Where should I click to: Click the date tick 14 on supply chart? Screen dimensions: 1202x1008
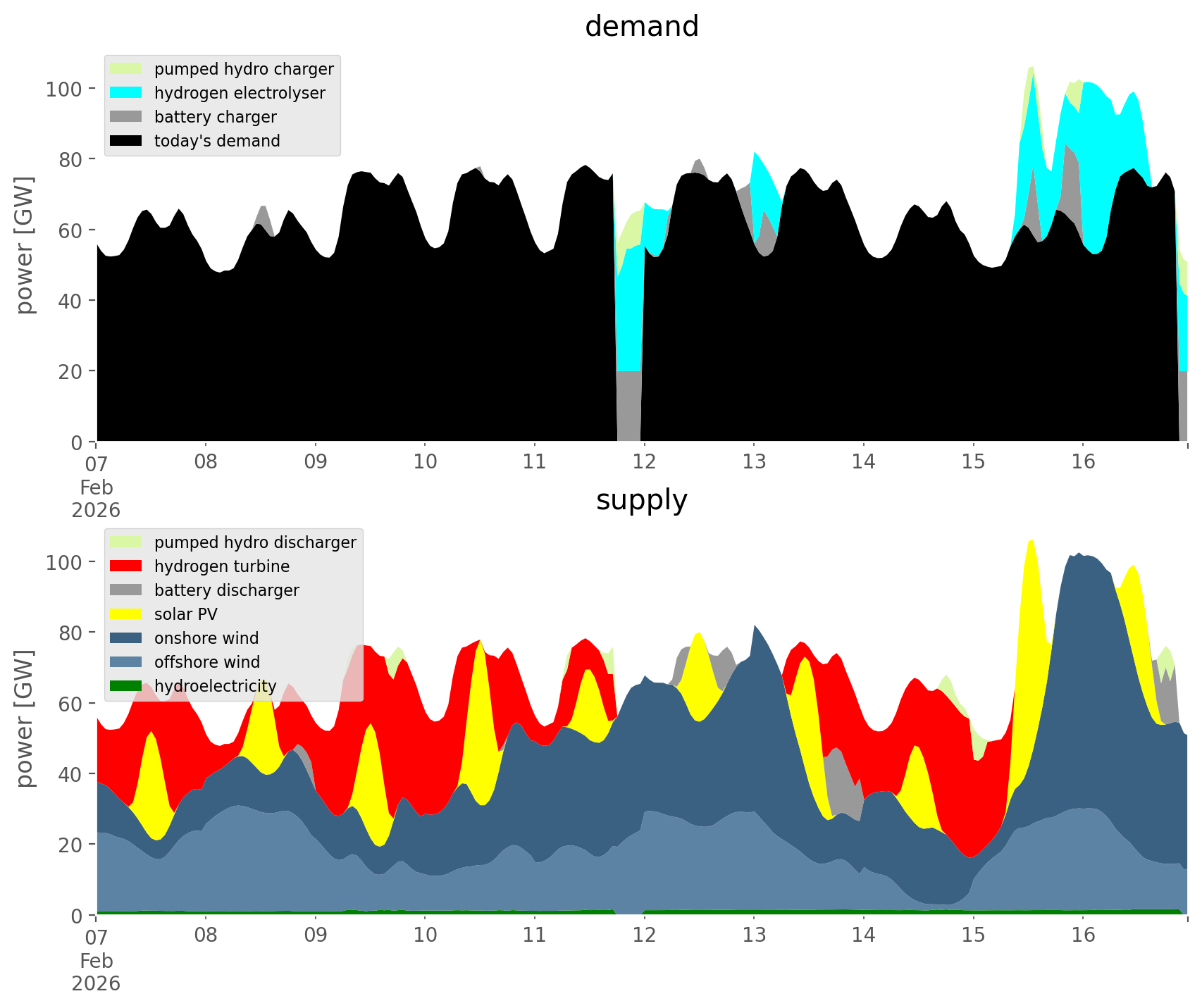tap(863, 935)
